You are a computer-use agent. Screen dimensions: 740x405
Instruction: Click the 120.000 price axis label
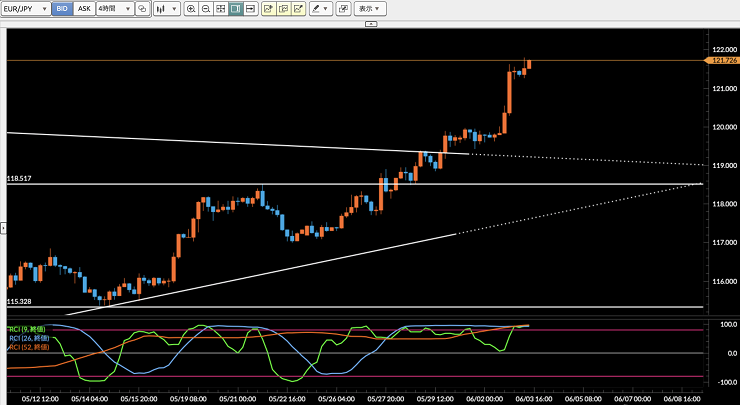coord(724,127)
